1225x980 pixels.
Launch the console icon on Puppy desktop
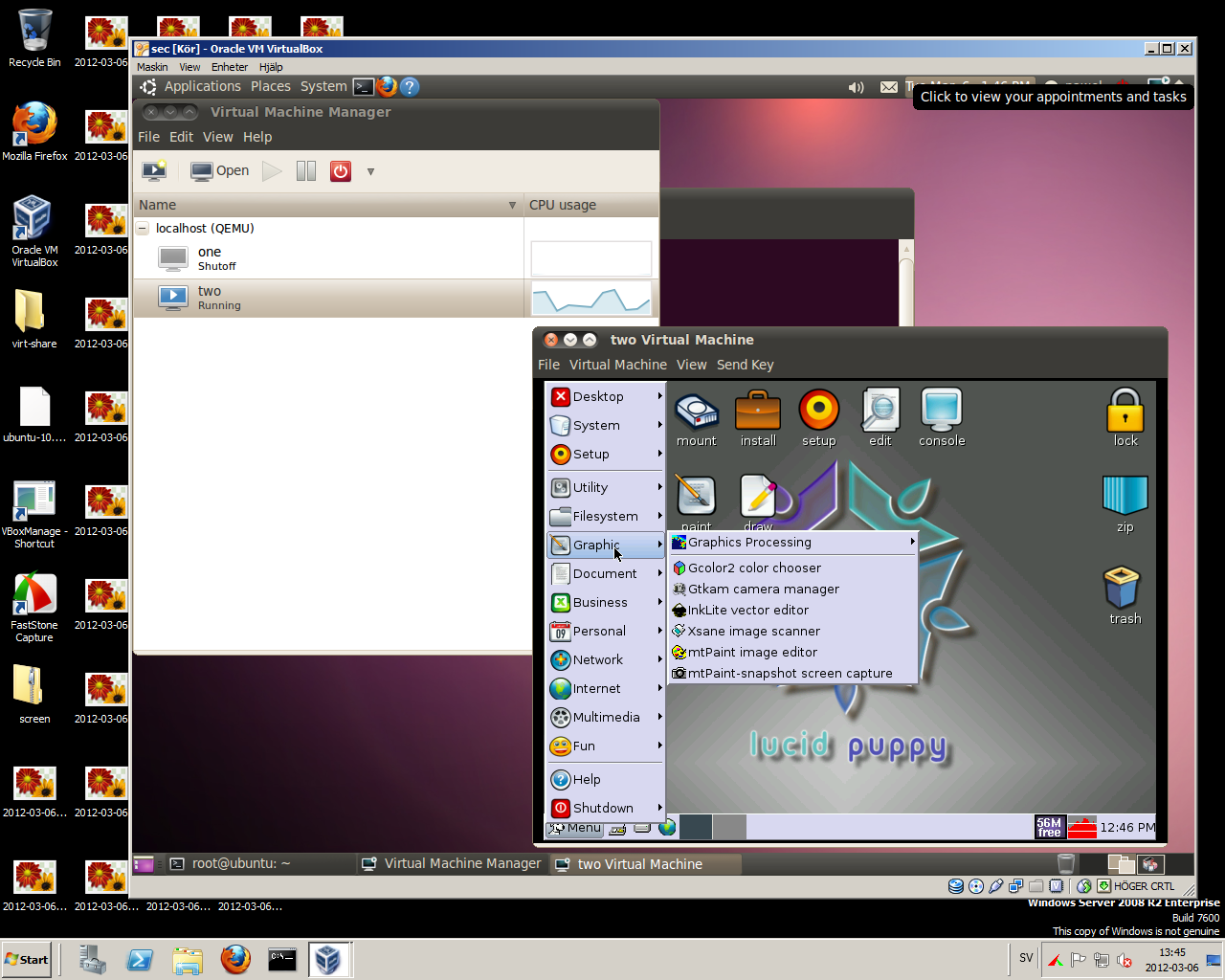[x=942, y=417]
